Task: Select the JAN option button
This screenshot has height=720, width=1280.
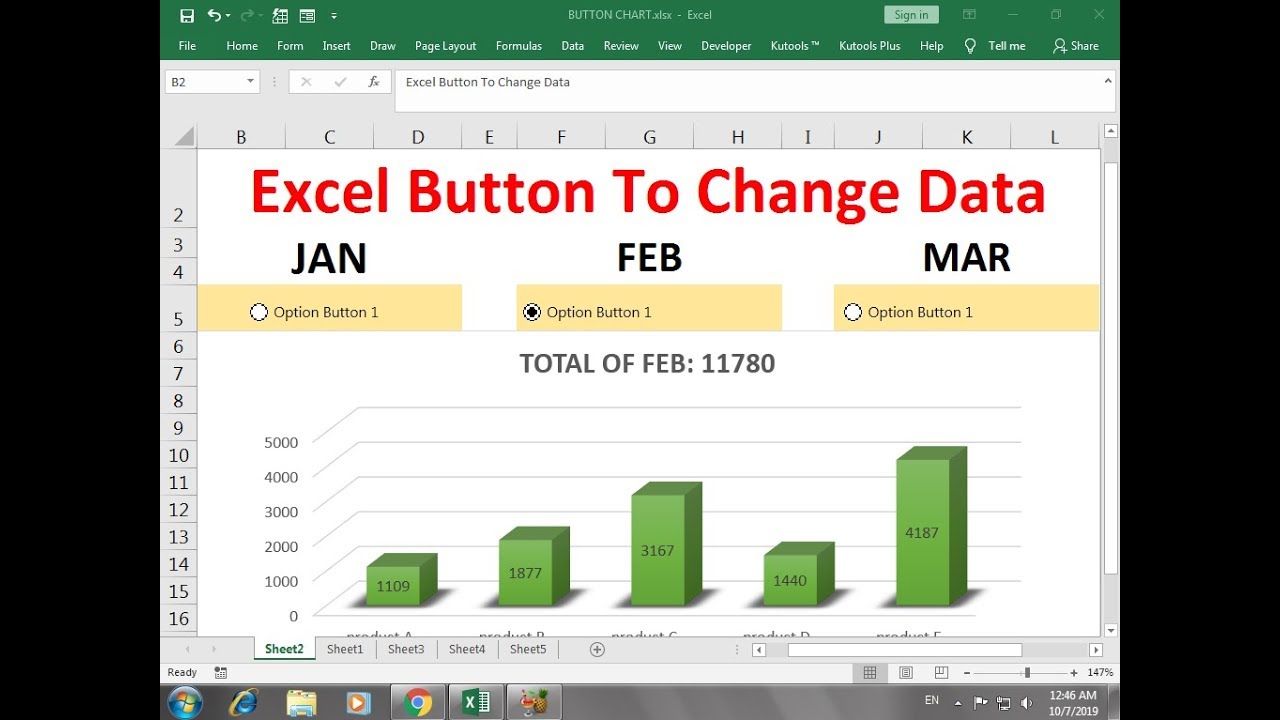Action: (259, 312)
